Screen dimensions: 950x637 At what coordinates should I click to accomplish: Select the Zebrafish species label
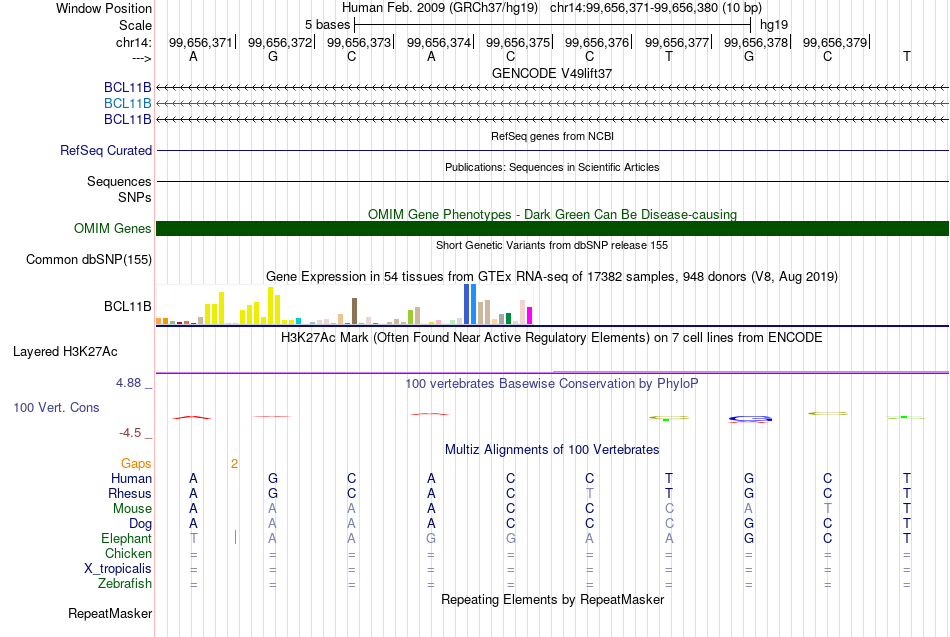[x=125, y=584]
